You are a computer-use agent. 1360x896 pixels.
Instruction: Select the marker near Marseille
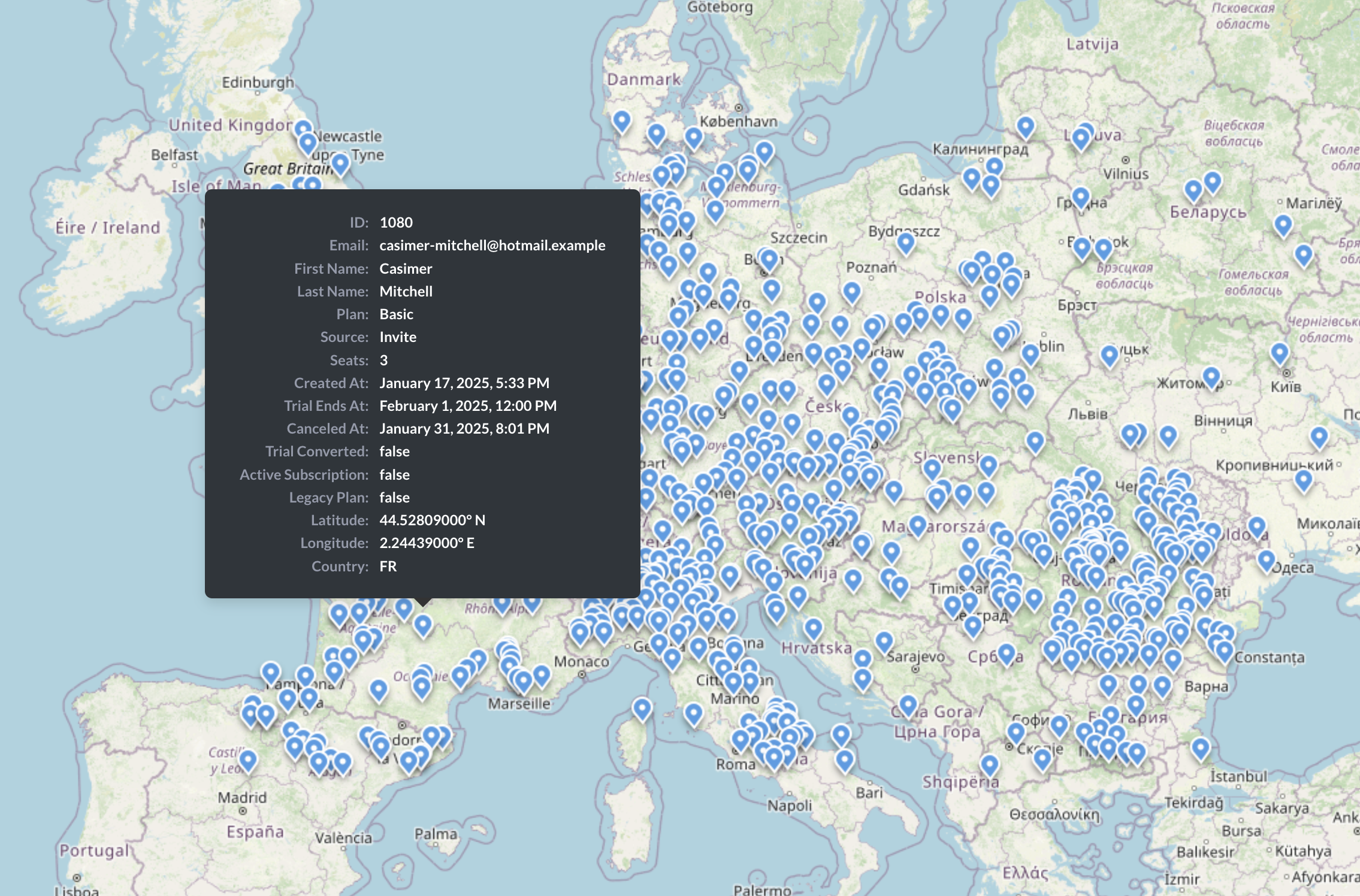point(524,680)
